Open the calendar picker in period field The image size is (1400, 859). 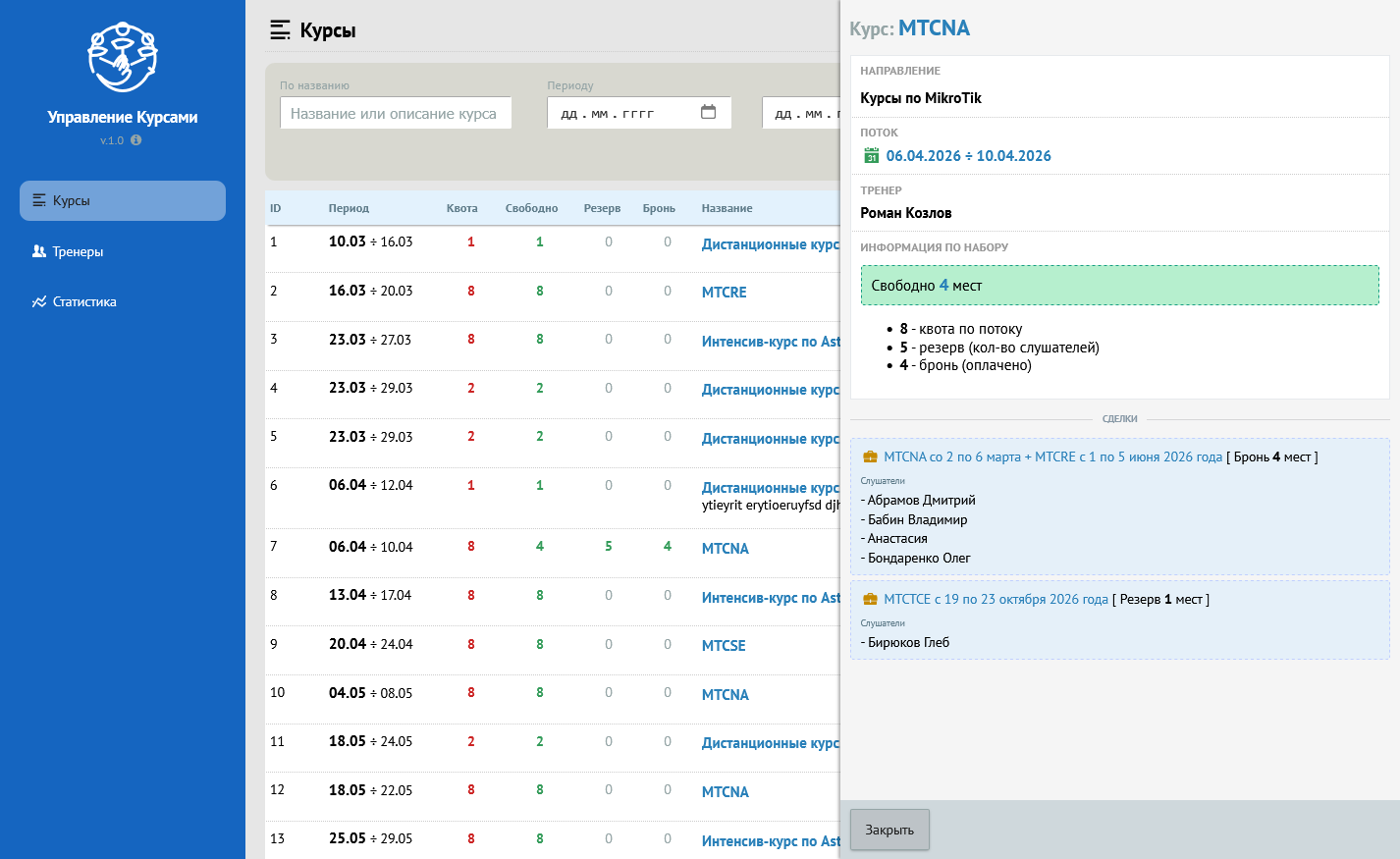tap(708, 112)
